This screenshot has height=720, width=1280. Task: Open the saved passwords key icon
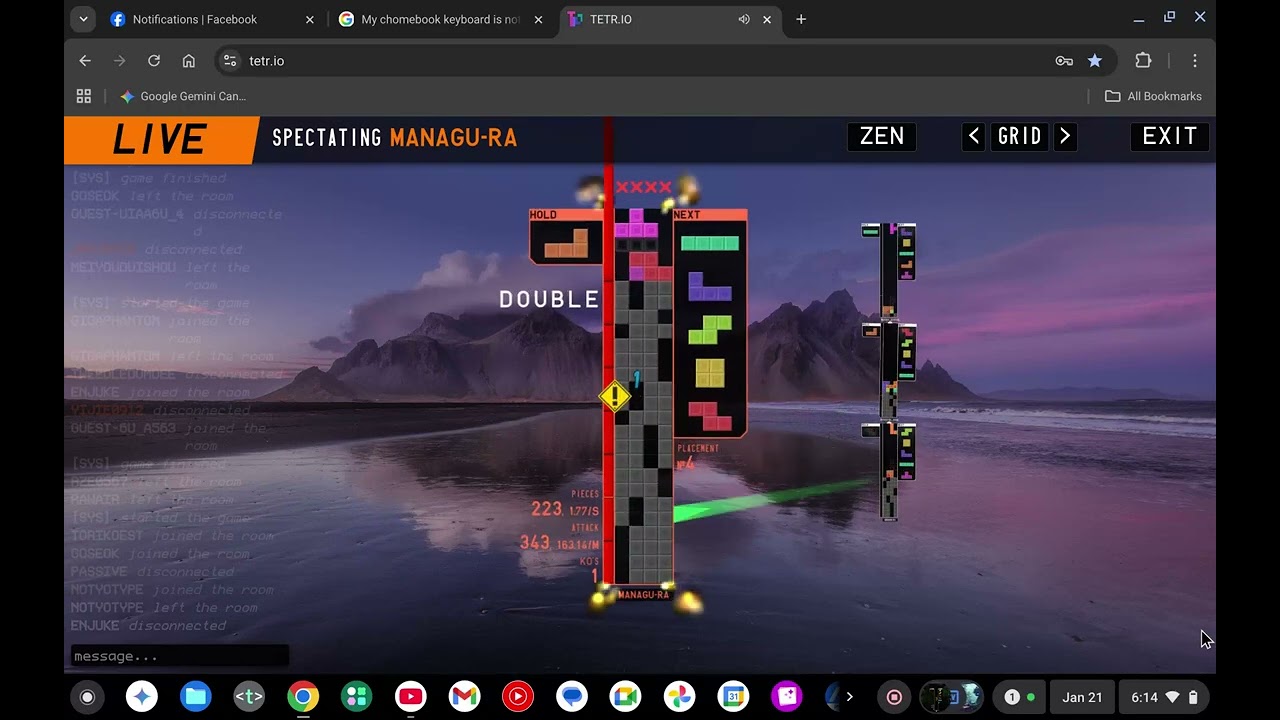1064,61
